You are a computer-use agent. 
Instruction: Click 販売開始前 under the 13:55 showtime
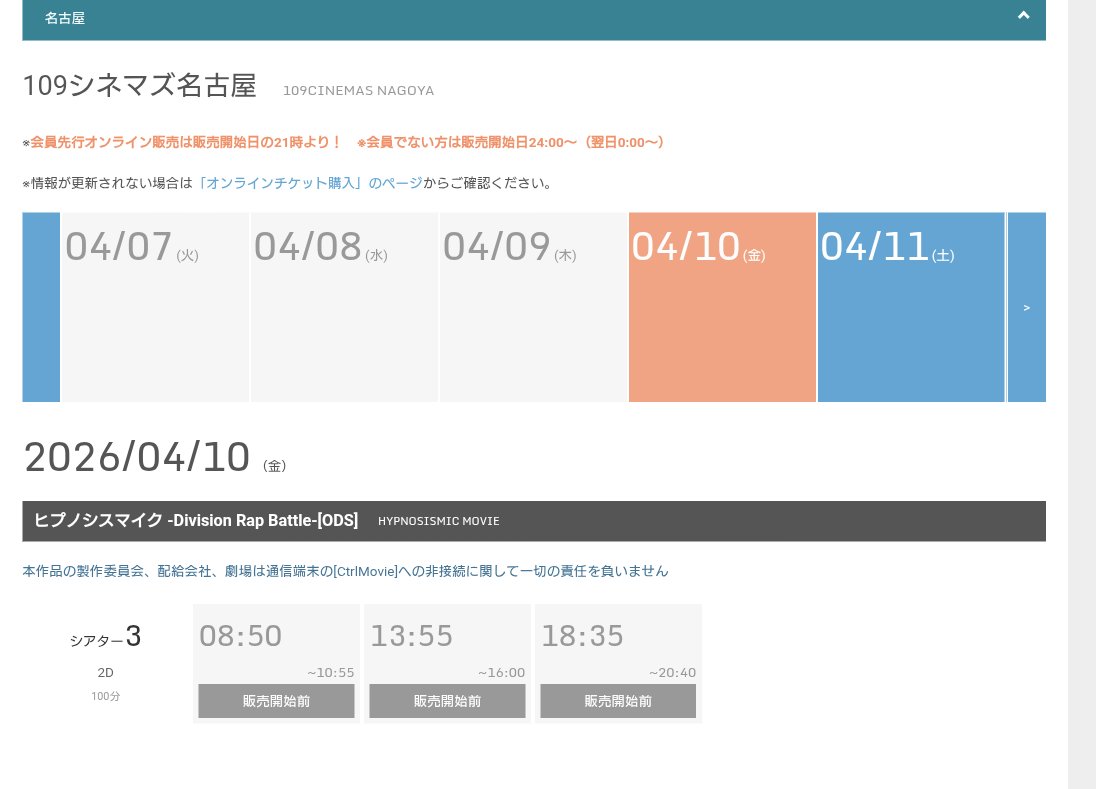[447, 701]
